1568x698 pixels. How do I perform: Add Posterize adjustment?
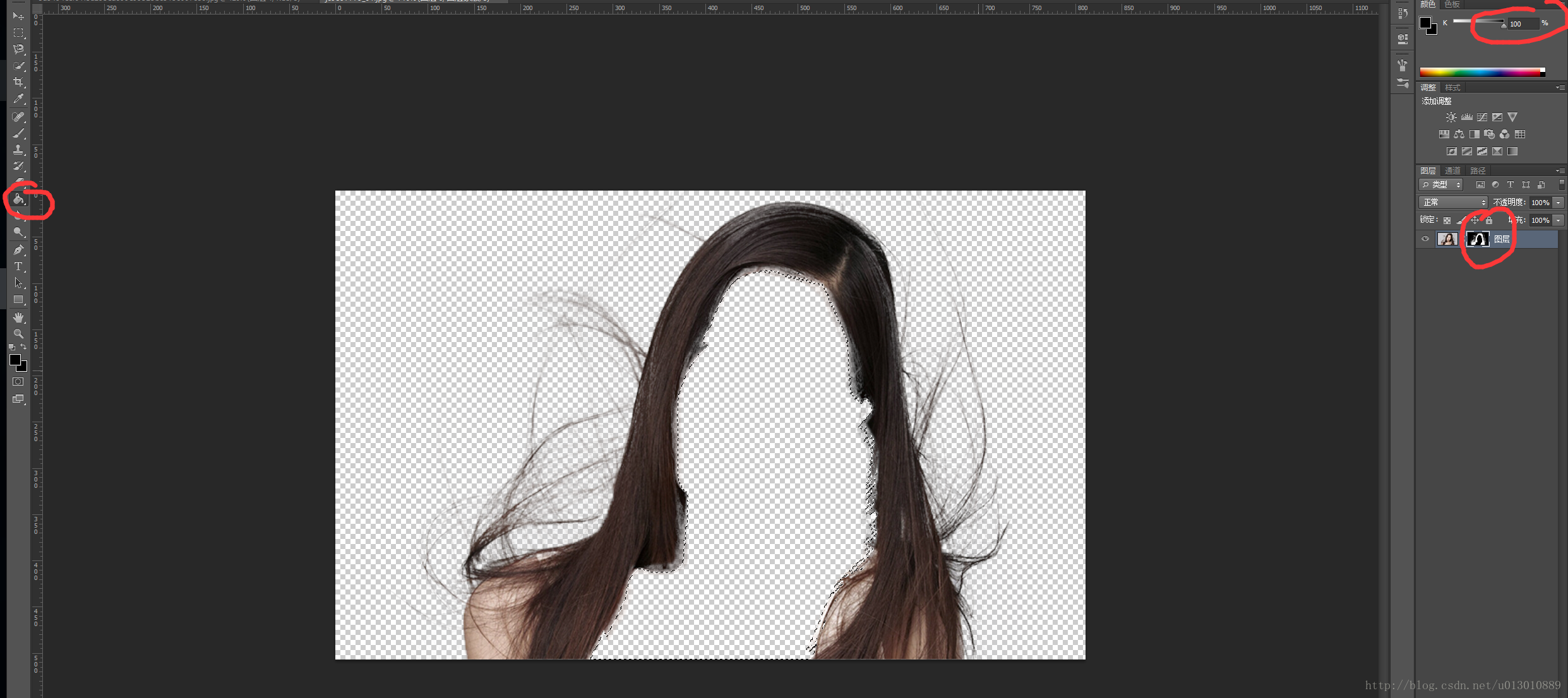click(1467, 151)
